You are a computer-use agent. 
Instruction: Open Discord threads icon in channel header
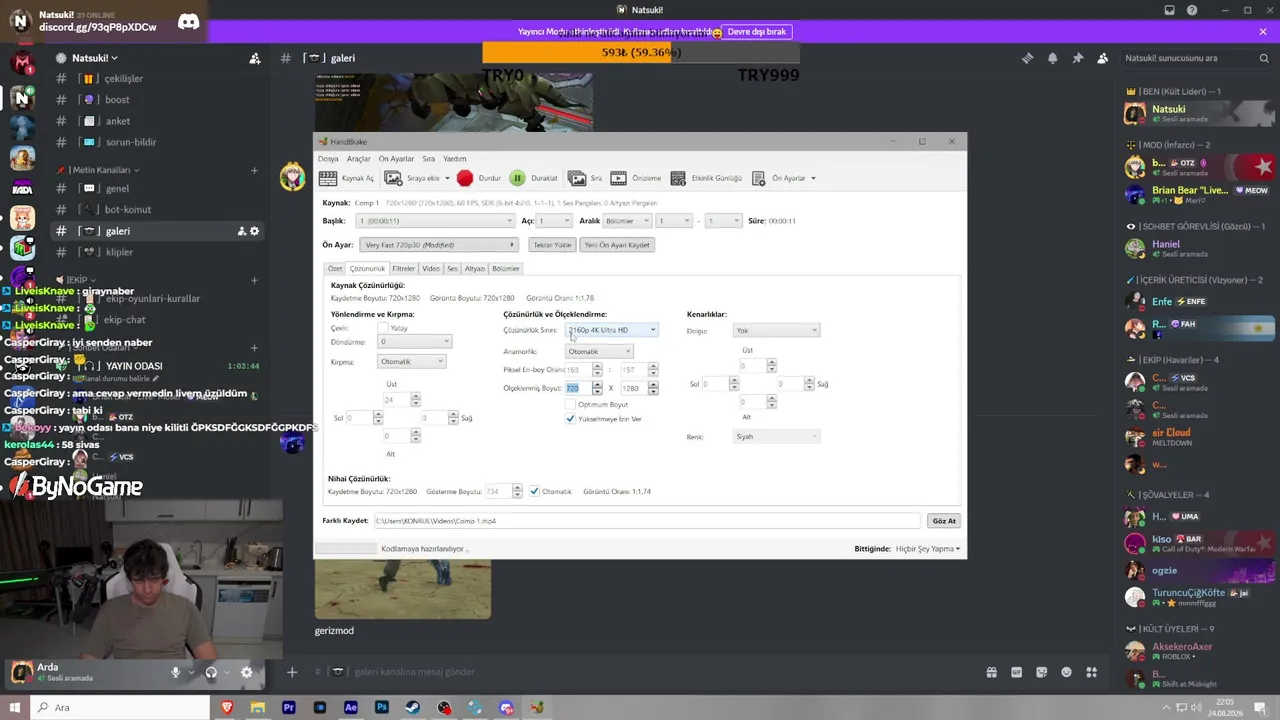(1027, 58)
